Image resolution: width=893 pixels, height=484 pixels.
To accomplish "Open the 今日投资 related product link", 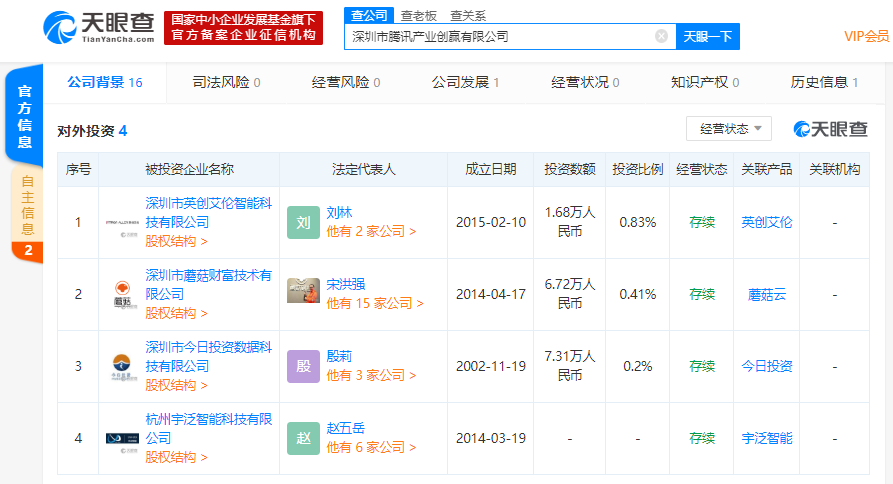I will click(767, 366).
